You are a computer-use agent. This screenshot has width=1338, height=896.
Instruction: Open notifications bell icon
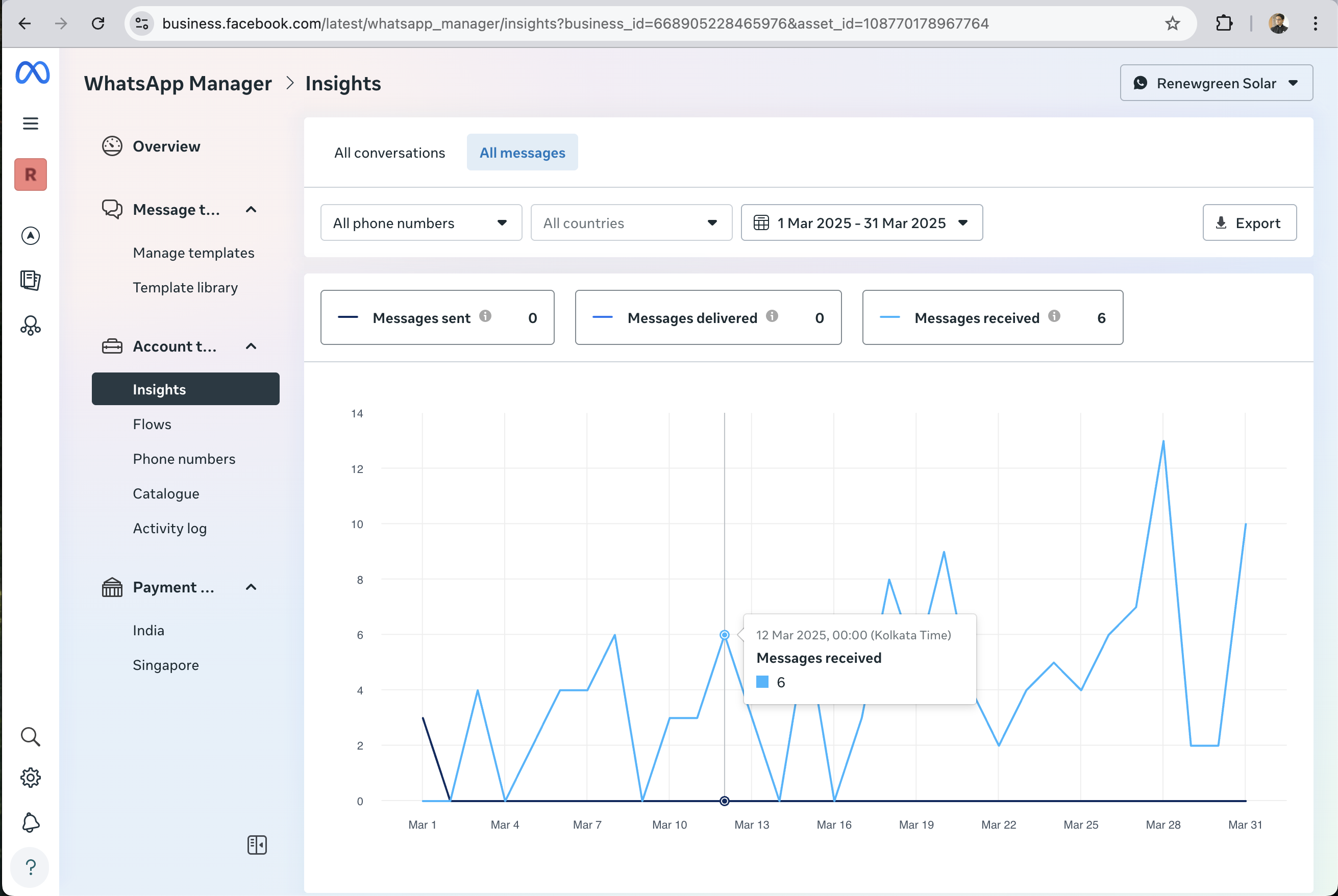[30, 823]
